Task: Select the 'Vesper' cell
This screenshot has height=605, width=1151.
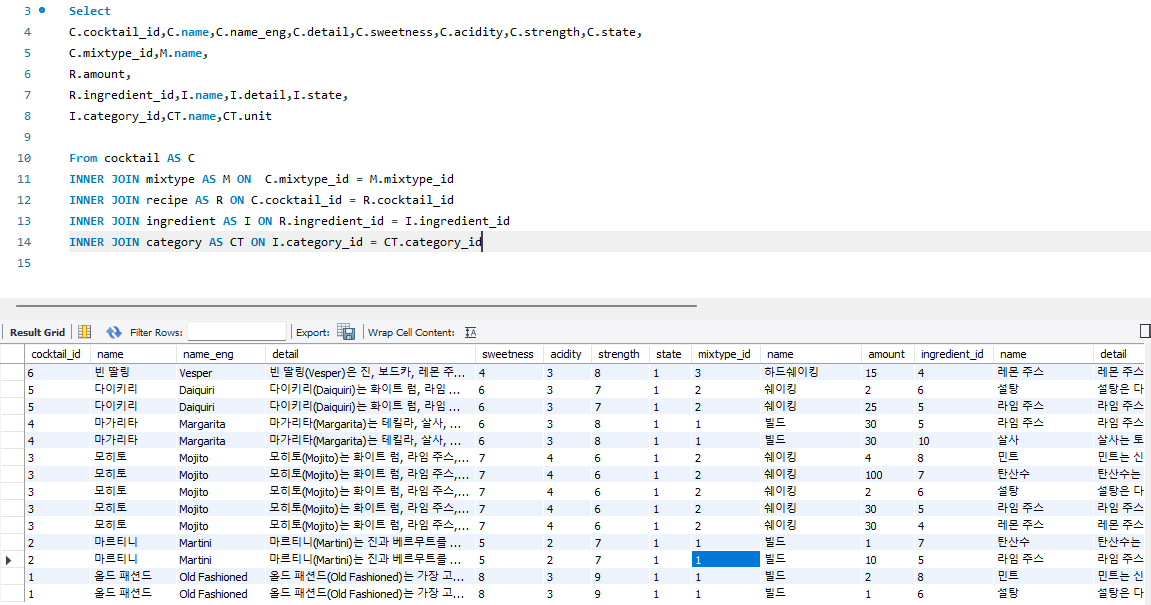Action: tap(221, 373)
